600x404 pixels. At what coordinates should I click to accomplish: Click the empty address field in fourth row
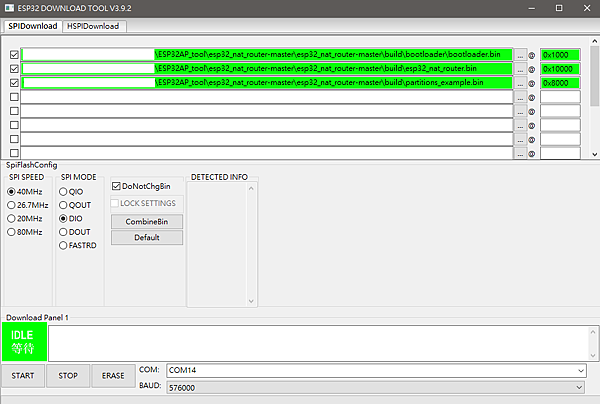560,97
